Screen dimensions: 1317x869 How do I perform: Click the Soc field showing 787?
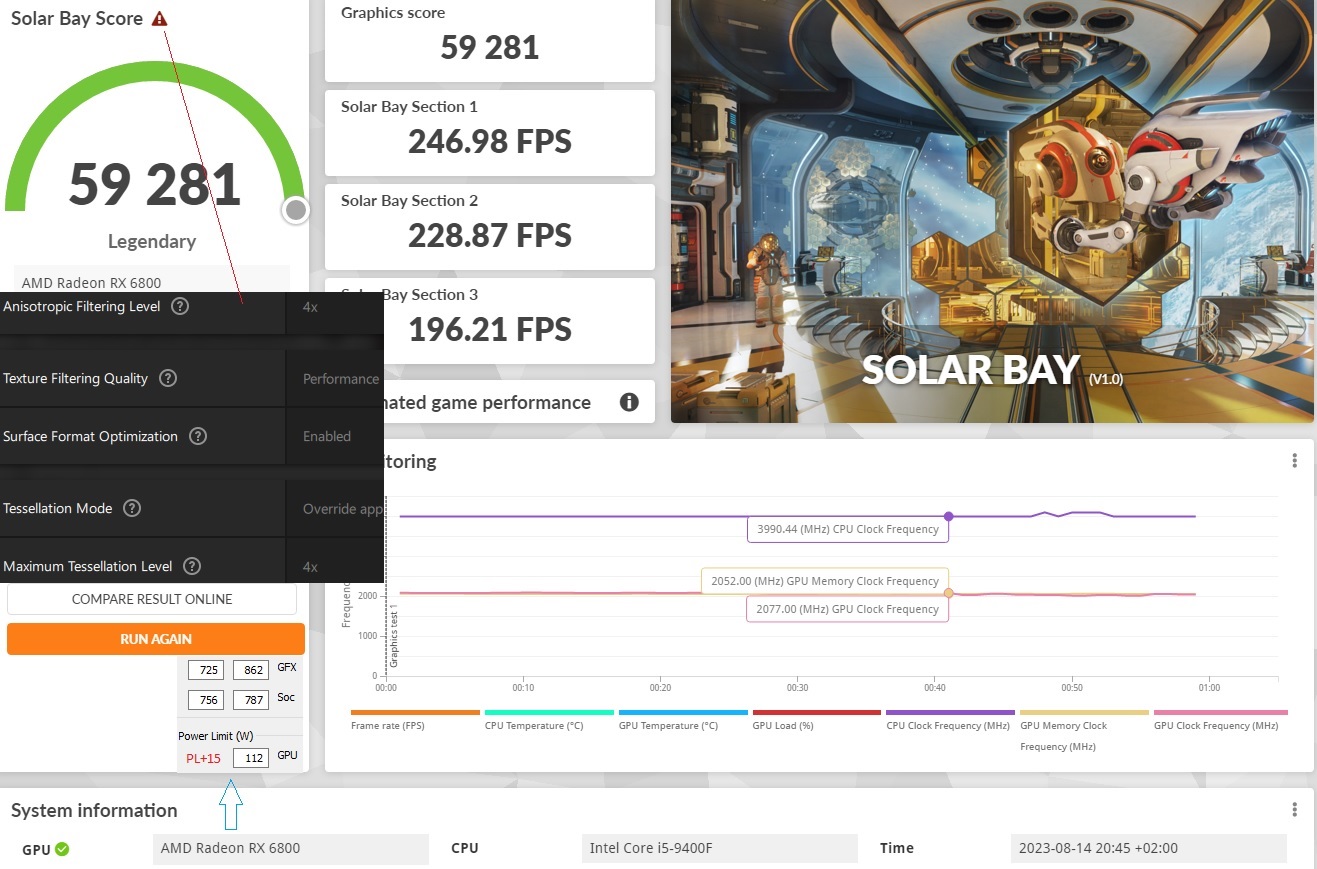pyautogui.click(x=251, y=700)
